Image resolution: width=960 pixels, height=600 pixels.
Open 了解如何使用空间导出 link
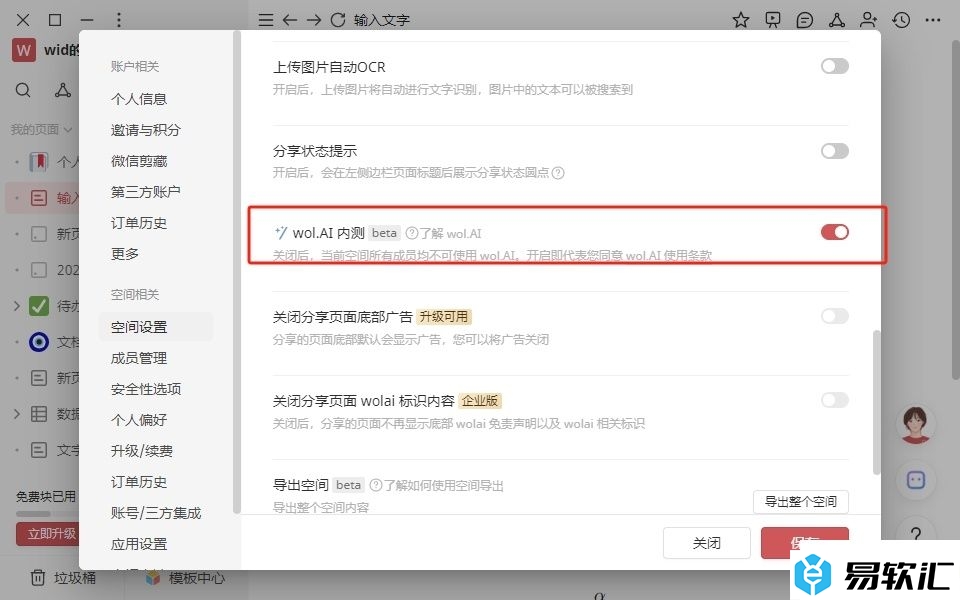pyautogui.click(x=443, y=486)
